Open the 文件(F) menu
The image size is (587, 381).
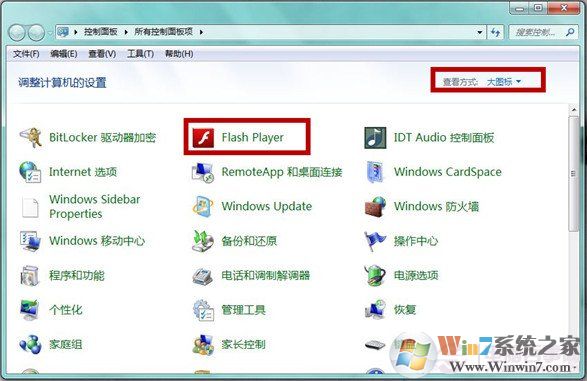point(26,54)
